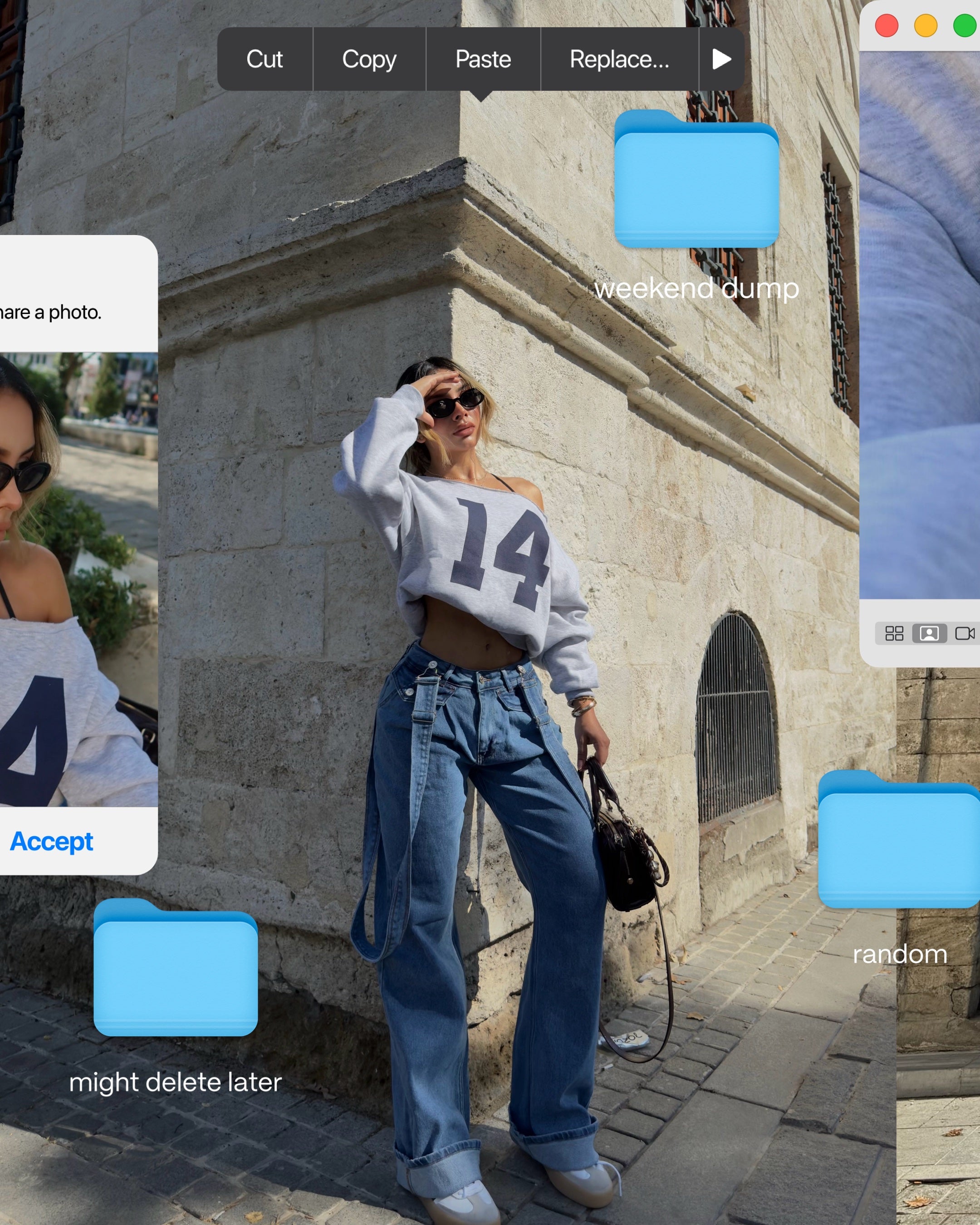The image size is (980, 1225).
Task: Select the single portrait photo mode
Action: coord(930,633)
